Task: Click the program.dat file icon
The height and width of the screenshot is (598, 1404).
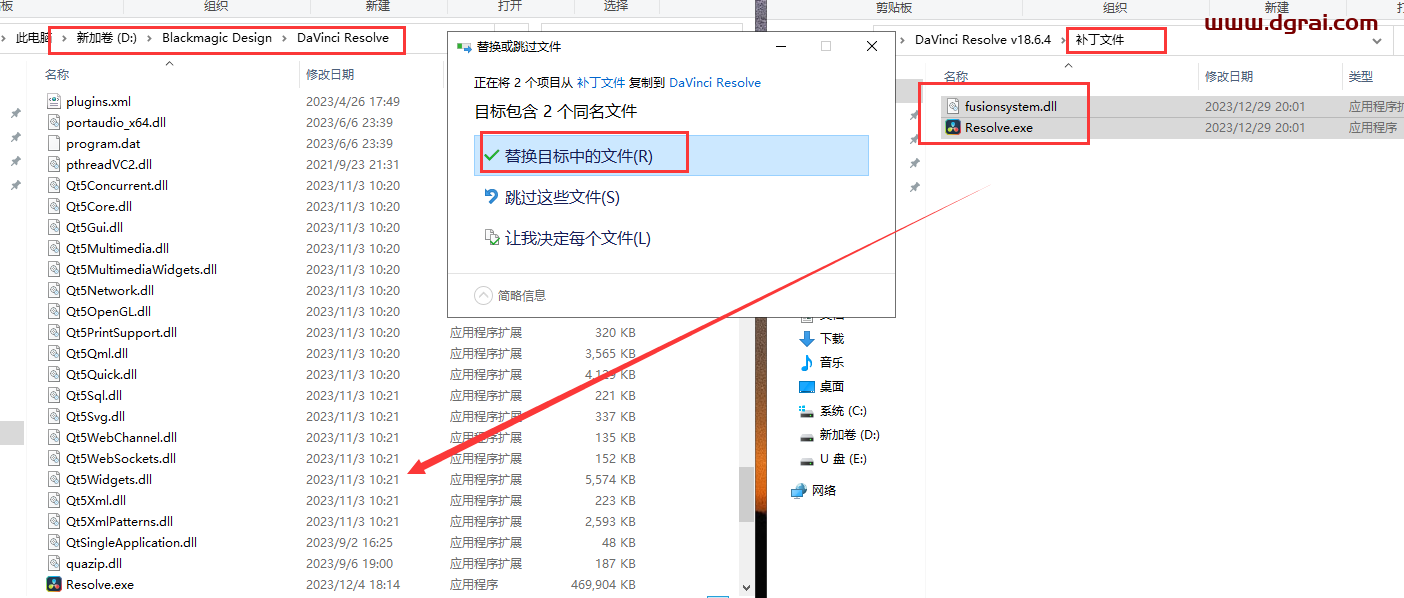Action: click(55, 143)
